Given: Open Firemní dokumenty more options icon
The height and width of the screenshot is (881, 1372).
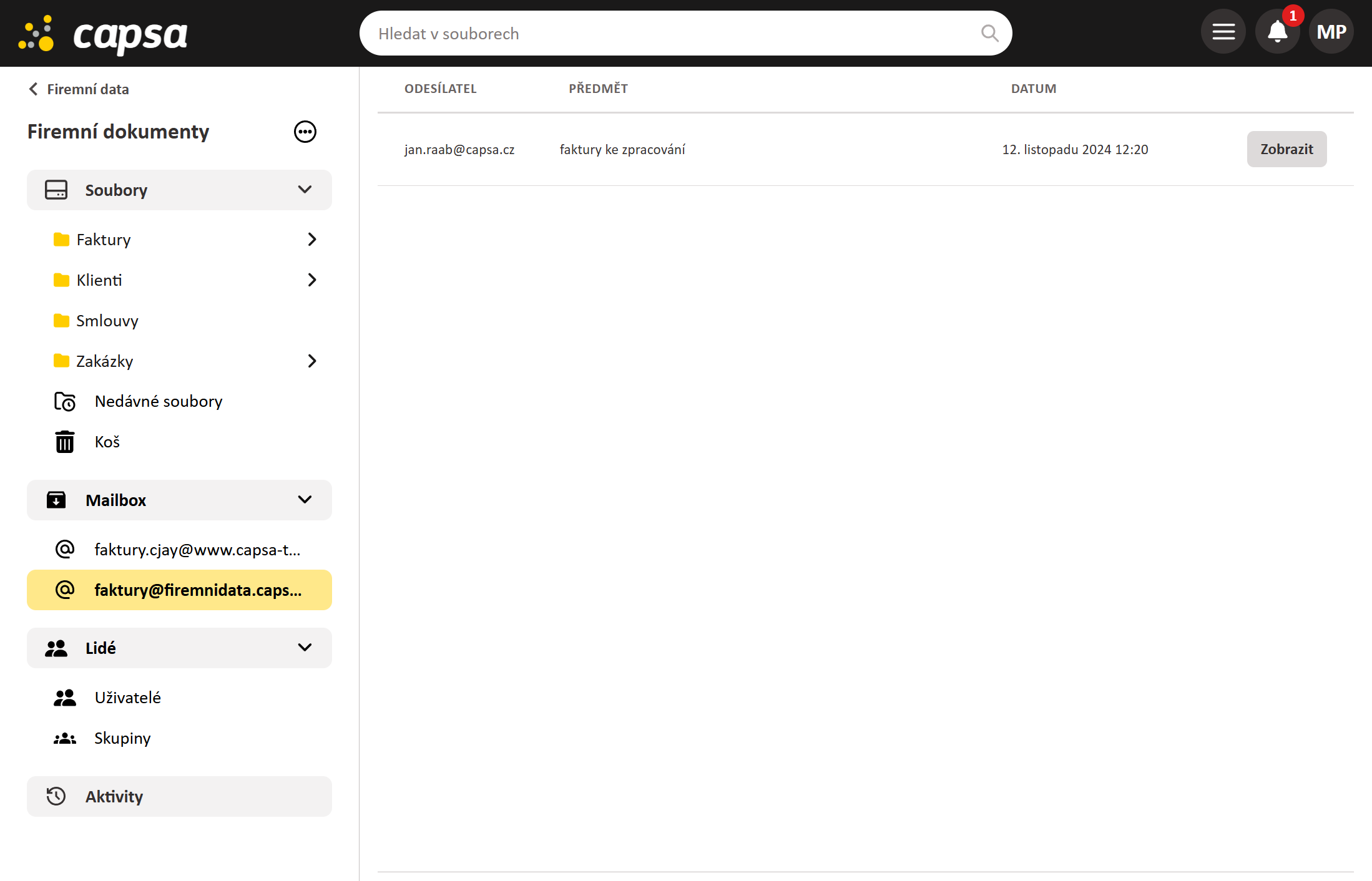Looking at the screenshot, I should [x=305, y=132].
